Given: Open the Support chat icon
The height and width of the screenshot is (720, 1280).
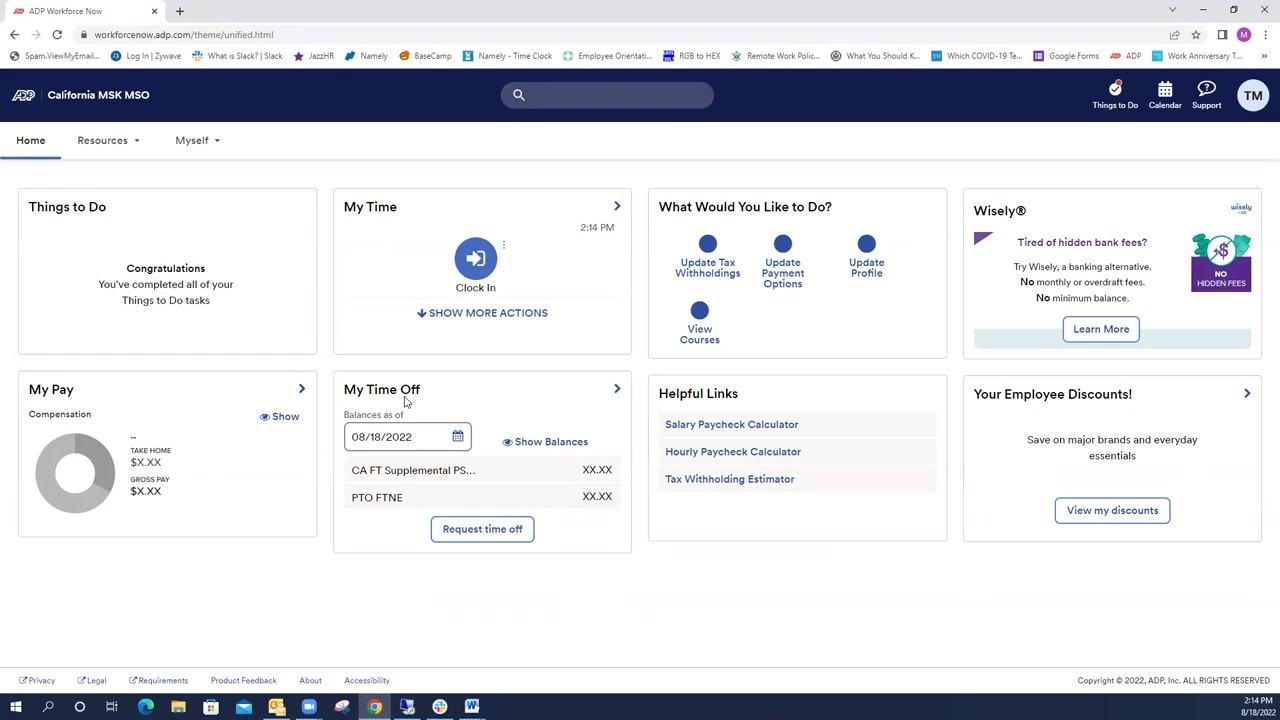Looking at the screenshot, I should 1206,89.
